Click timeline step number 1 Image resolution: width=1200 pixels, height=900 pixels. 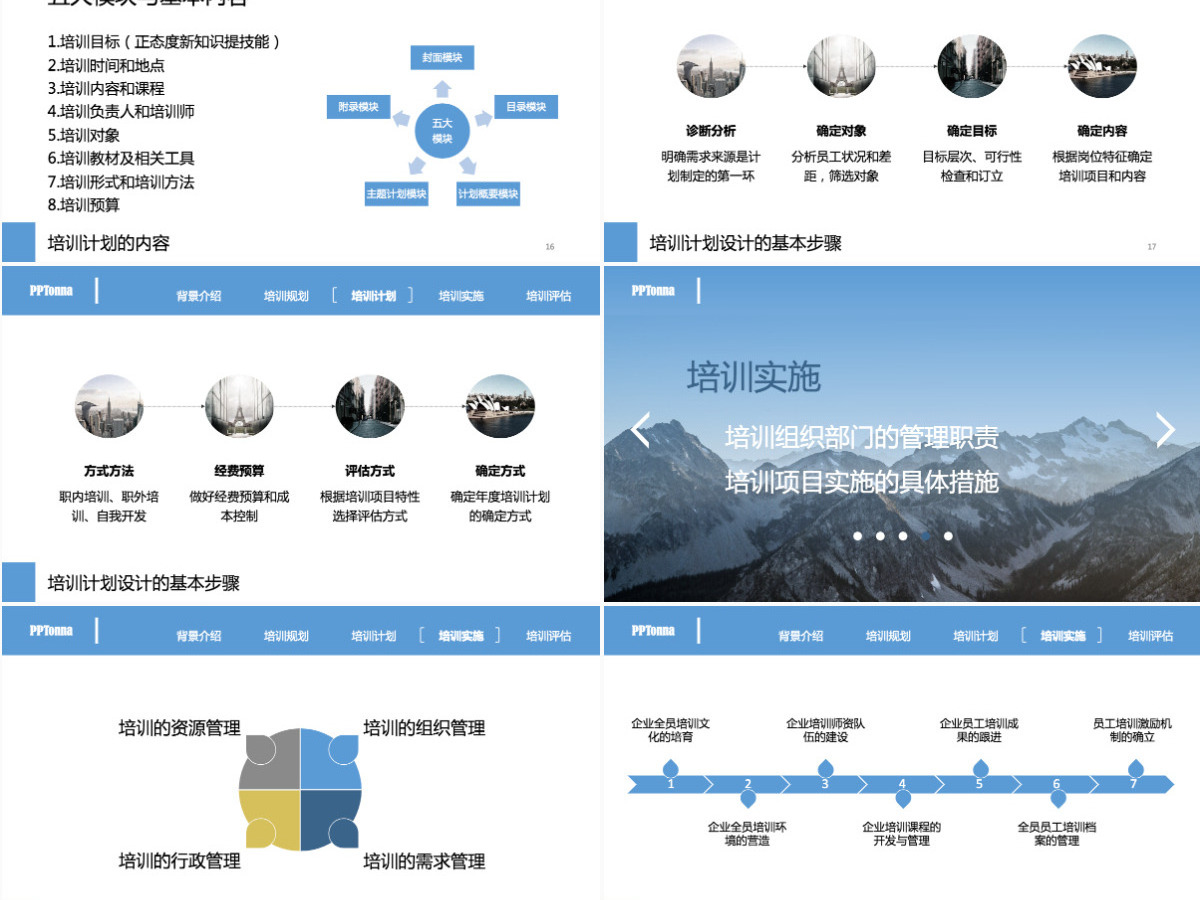(671, 784)
